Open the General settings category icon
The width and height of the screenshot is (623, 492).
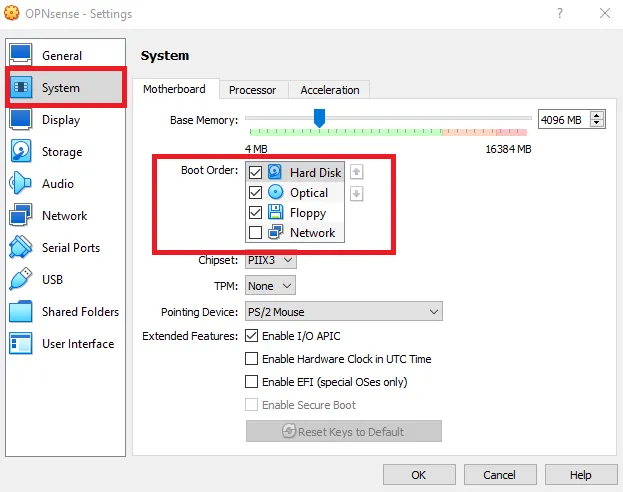(21, 55)
